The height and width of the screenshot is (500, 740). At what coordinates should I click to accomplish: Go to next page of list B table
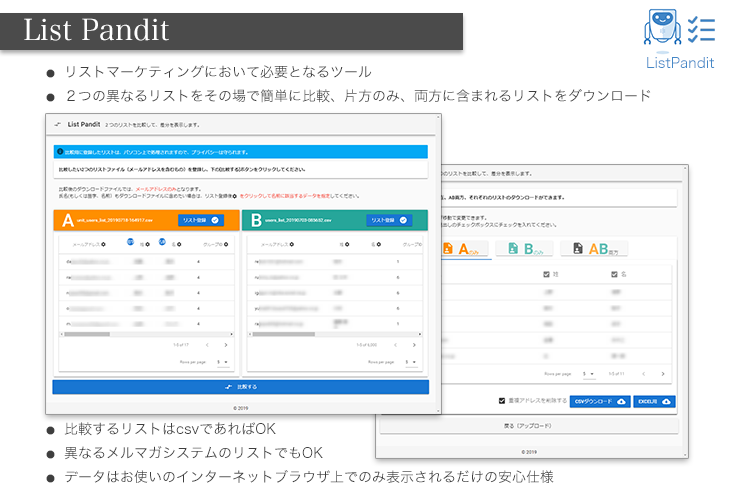[x=414, y=345]
